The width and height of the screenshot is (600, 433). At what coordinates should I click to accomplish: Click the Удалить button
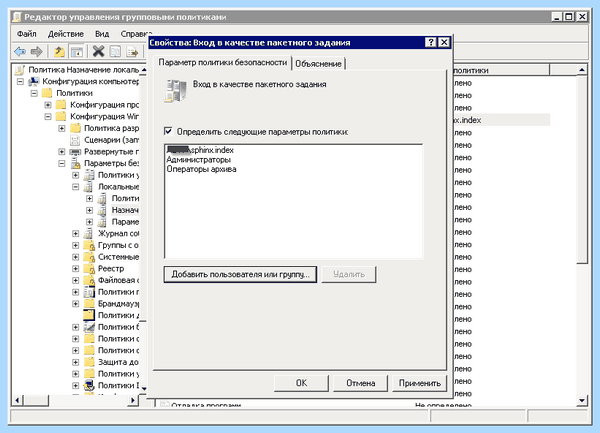pyautogui.click(x=349, y=274)
